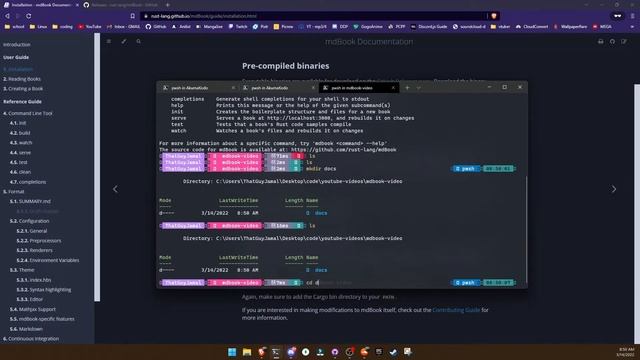Go to the next chapter arrow
Viewport: 640px width, 360px height.
click(613, 189)
